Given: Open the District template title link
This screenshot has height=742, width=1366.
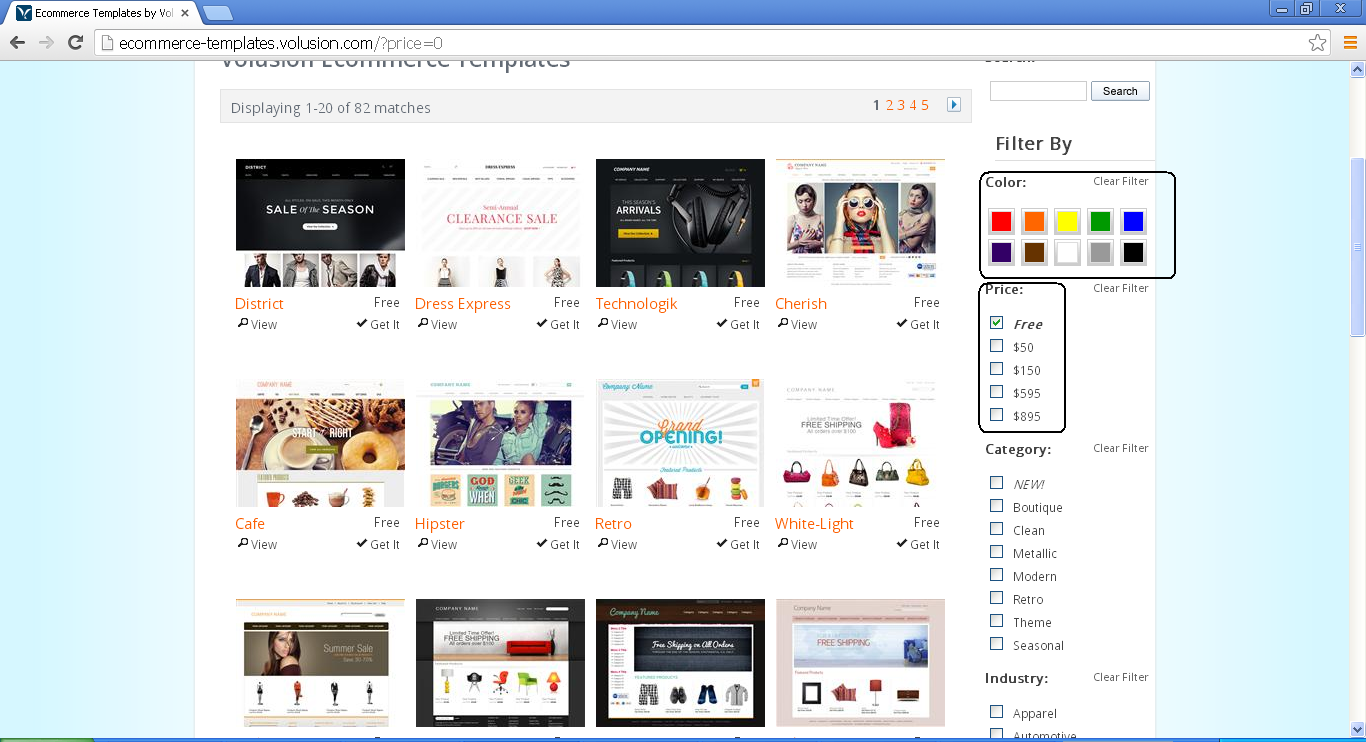Looking at the screenshot, I should pos(259,304).
